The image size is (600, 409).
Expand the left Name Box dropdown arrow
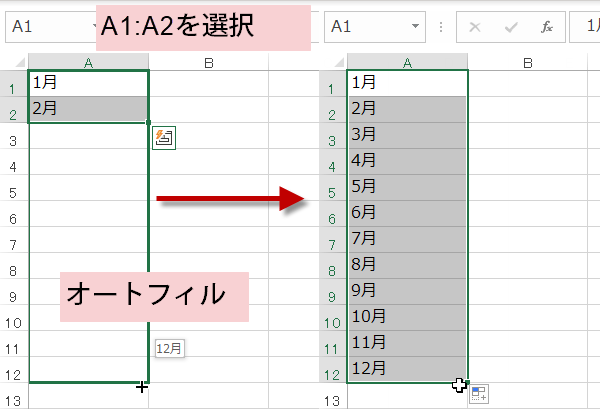[96, 27]
